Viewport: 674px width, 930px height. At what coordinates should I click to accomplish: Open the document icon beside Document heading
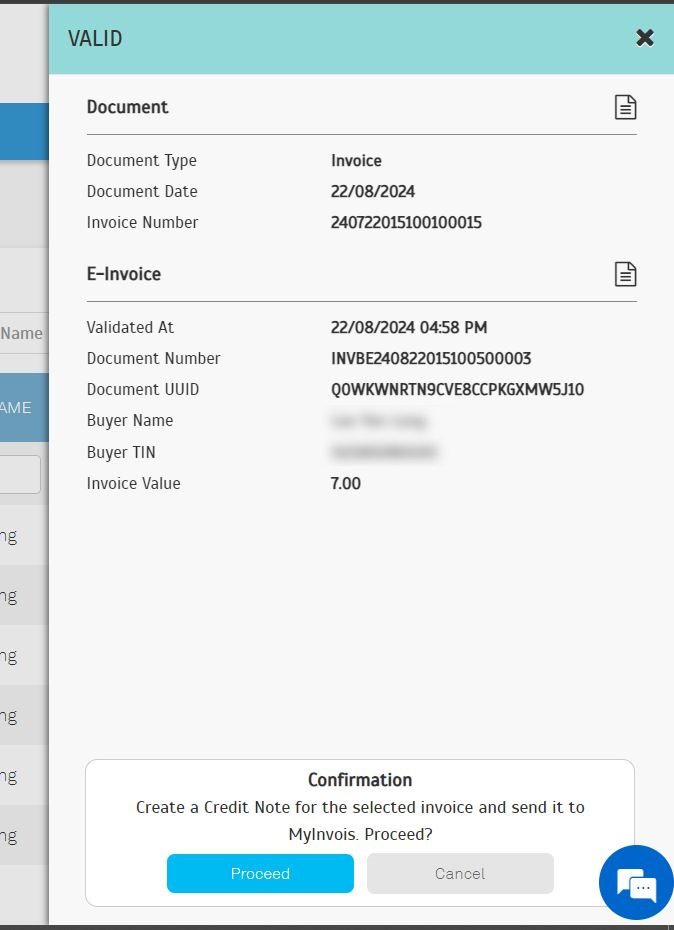pyautogui.click(x=625, y=107)
